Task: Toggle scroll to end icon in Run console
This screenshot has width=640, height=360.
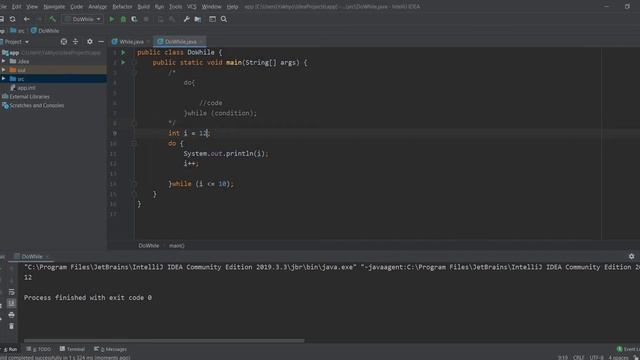Action: coord(11,303)
